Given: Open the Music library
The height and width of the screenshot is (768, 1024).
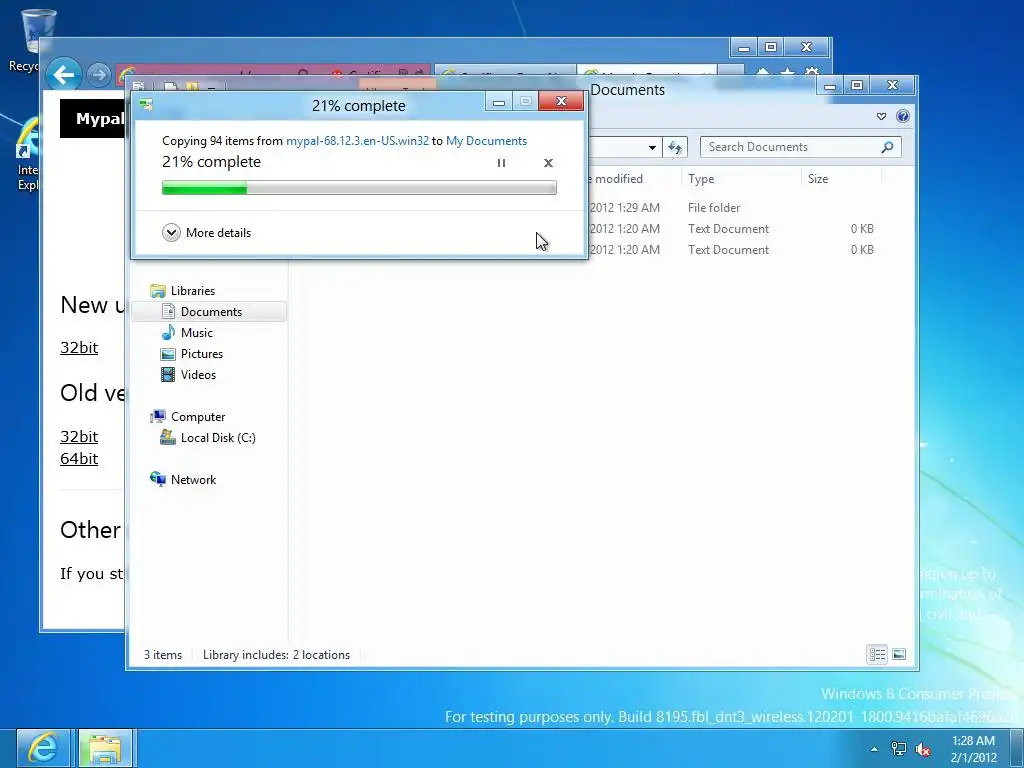Looking at the screenshot, I should pyautogui.click(x=197, y=332).
